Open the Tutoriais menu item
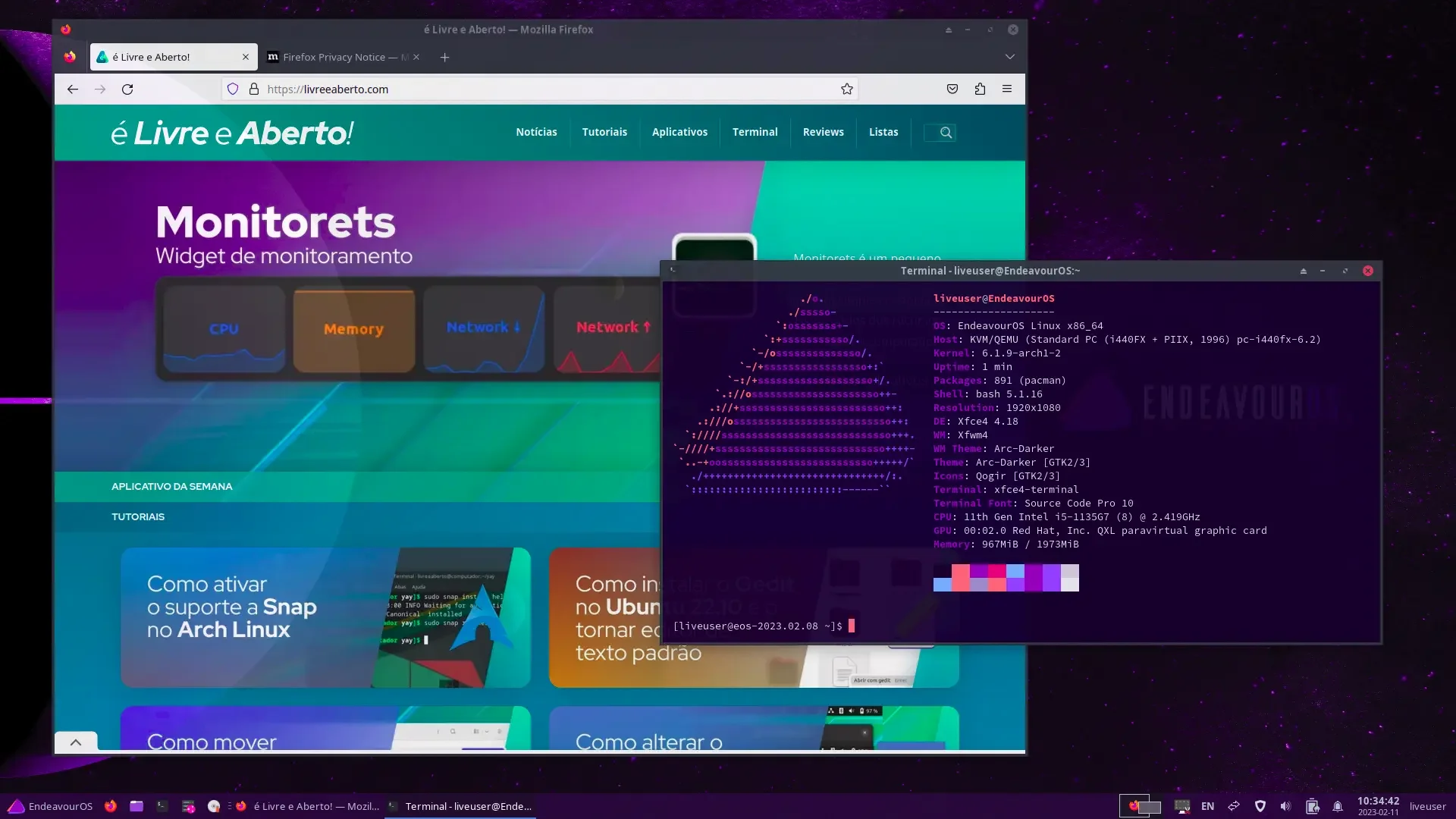The image size is (1456, 819). (x=604, y=132)
